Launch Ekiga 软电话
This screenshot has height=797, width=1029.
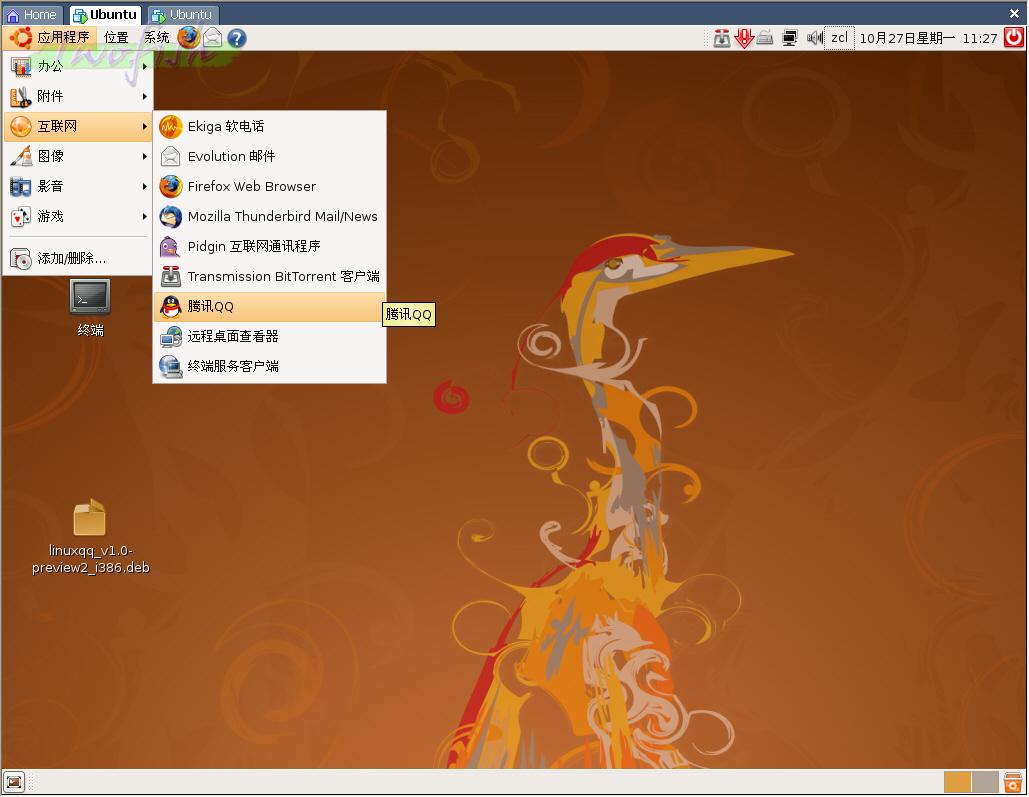pyautogui.click(x=270, y=126)
